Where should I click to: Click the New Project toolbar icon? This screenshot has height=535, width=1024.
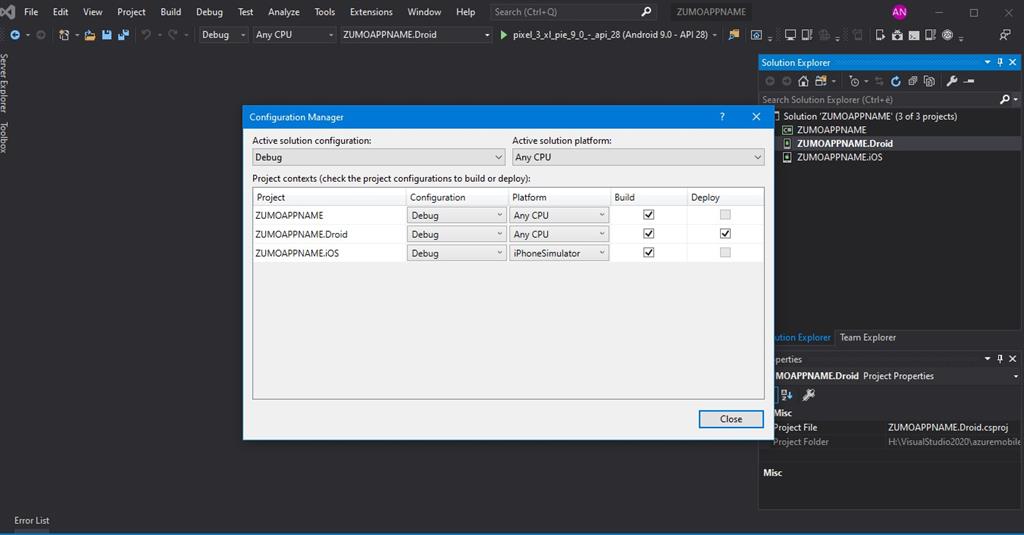63,35
